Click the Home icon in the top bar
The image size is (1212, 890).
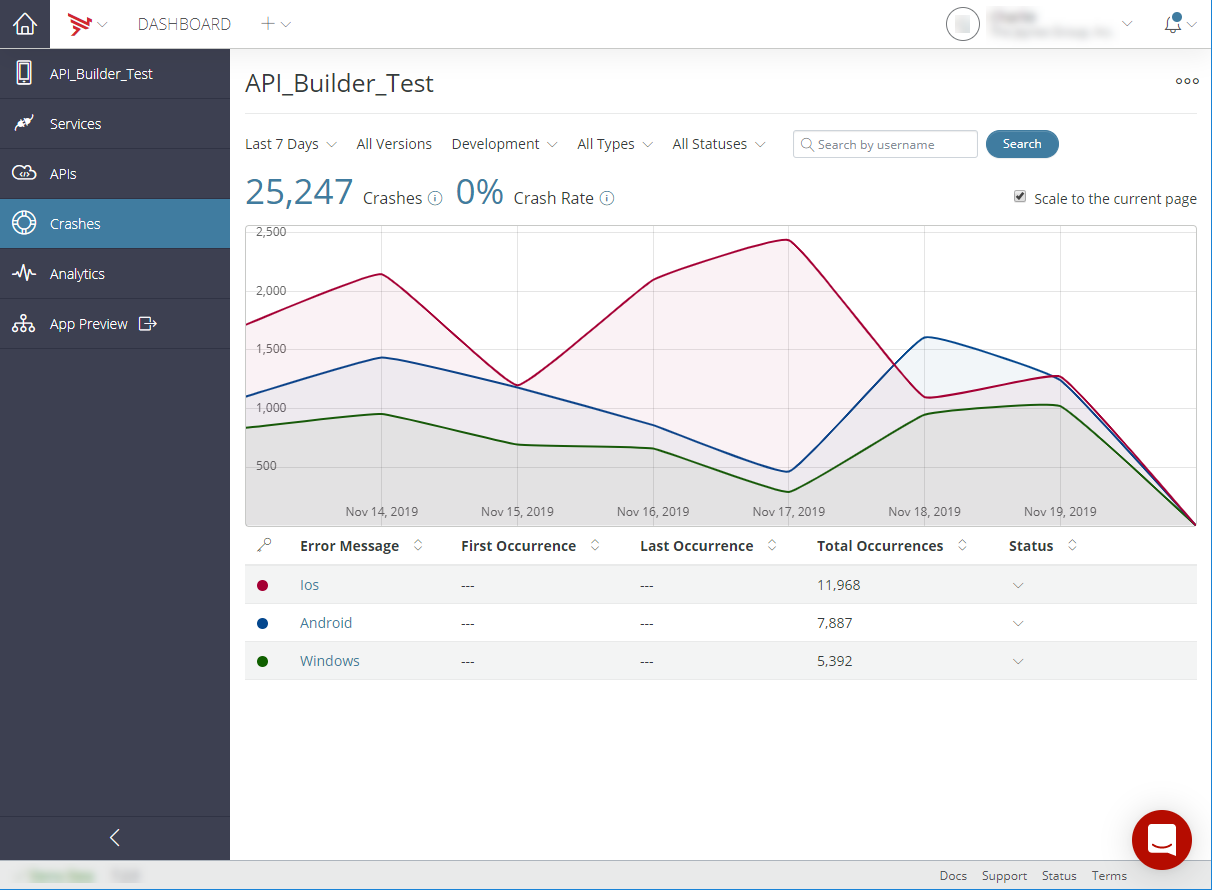(24, 24)
